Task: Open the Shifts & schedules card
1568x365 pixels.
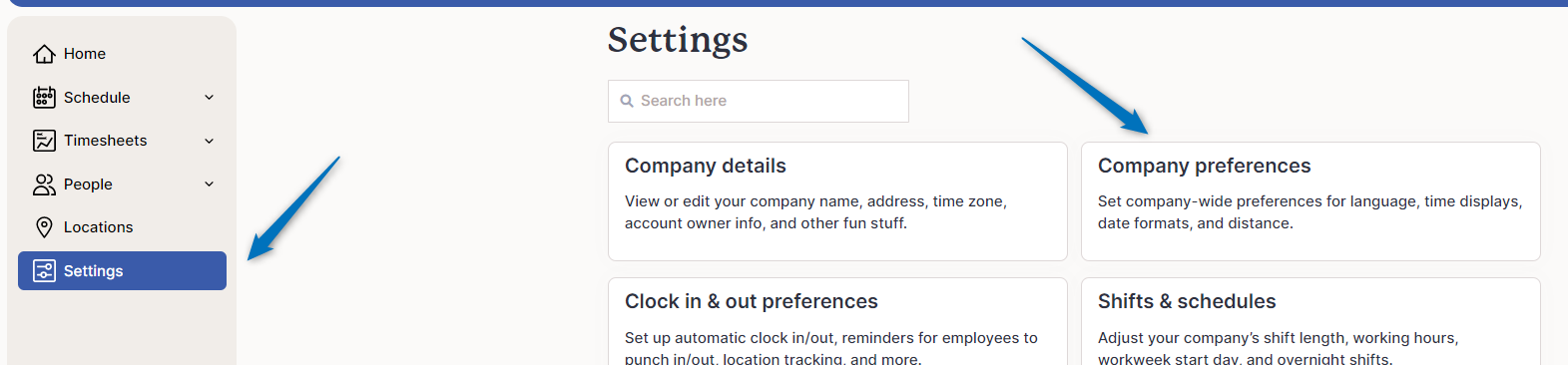Action: 1310,321
